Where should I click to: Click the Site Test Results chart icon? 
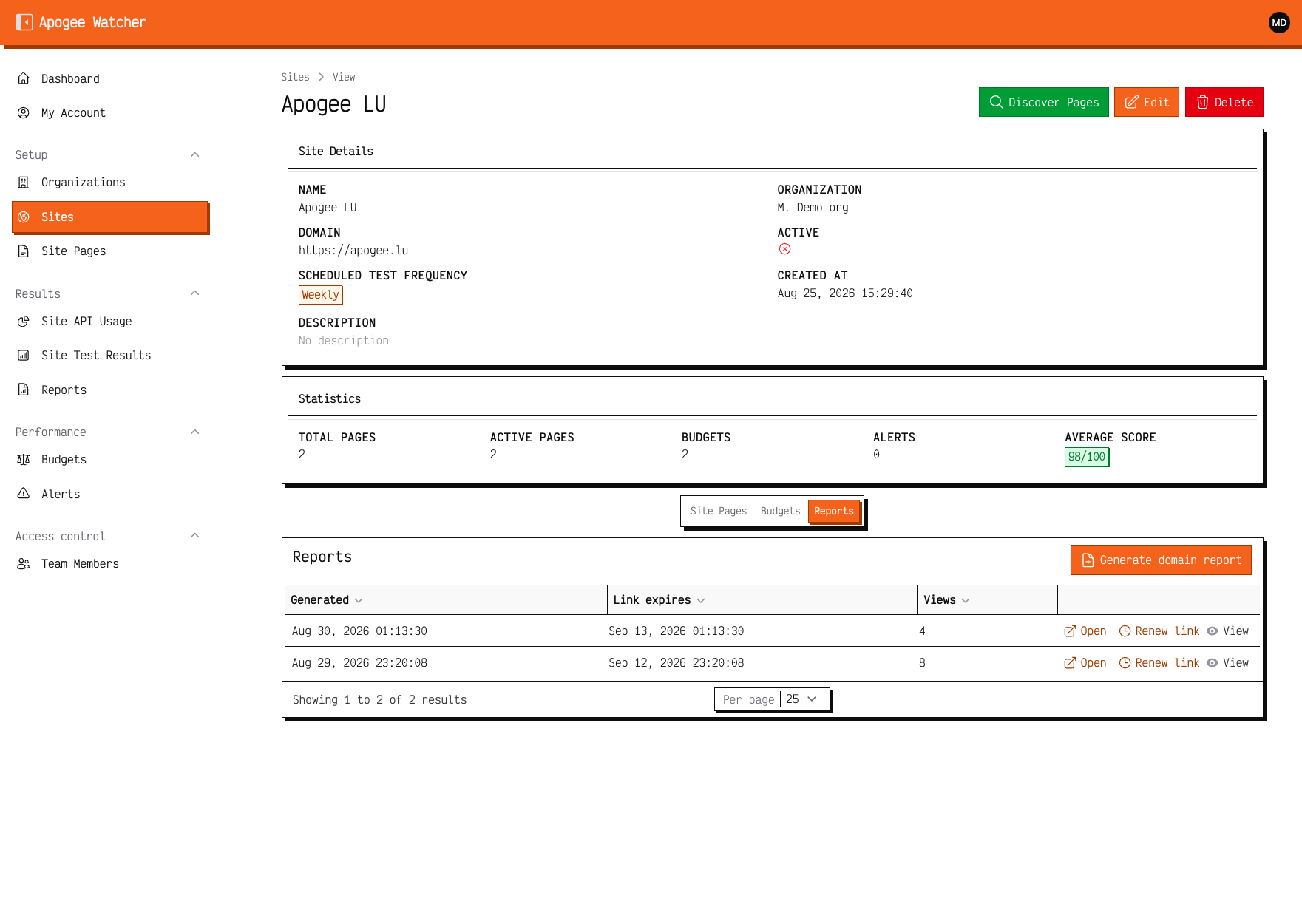click(24, 355)
